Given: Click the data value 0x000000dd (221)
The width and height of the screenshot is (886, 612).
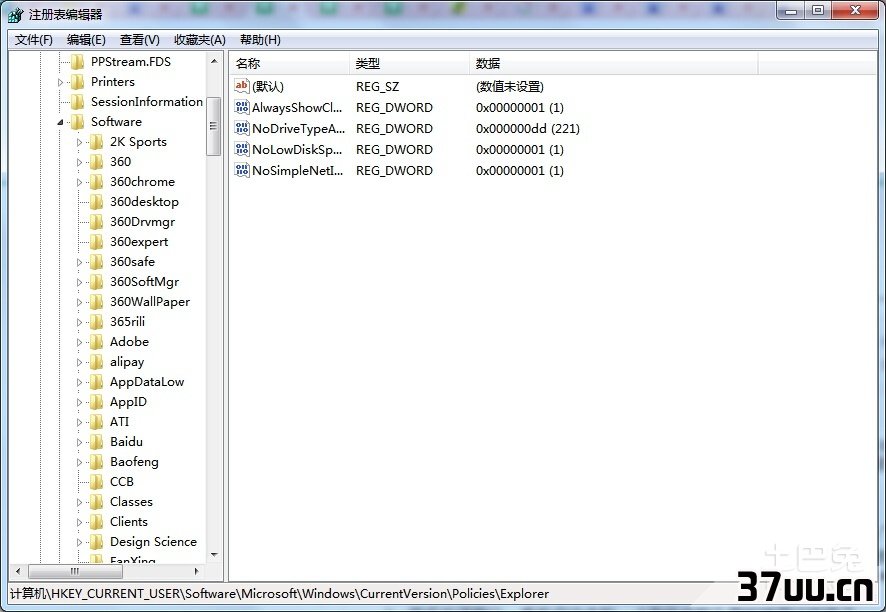Looking at the screenshot, I should (x=528, y=128).
